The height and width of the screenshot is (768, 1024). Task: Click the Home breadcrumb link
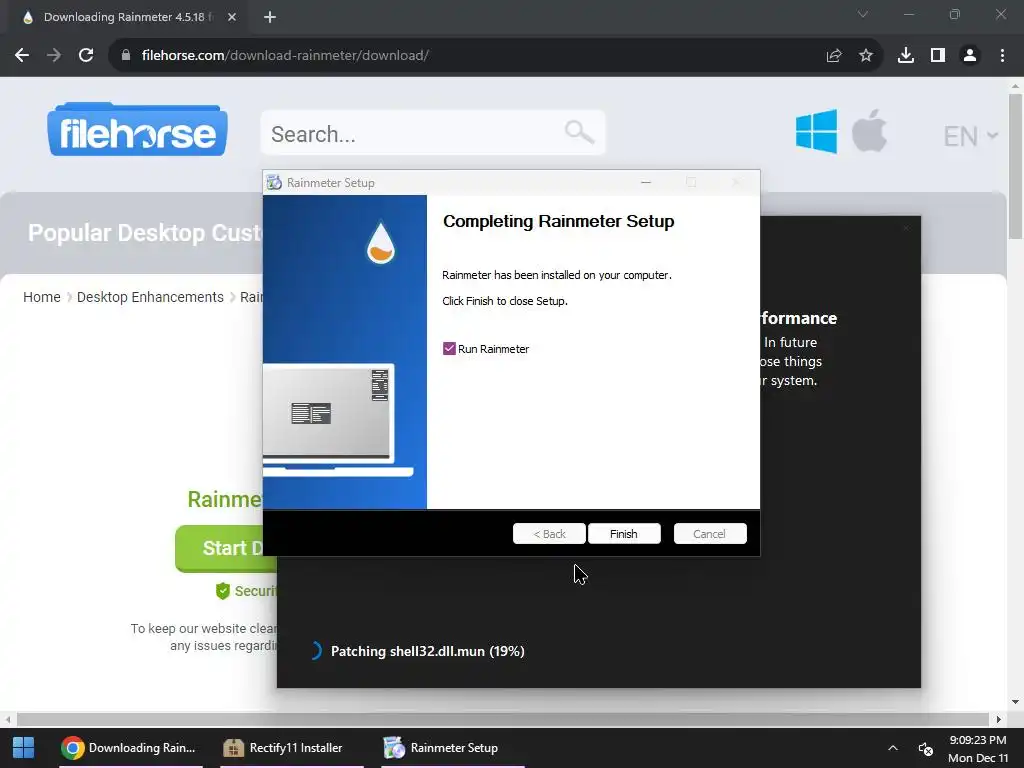point(42,297)
